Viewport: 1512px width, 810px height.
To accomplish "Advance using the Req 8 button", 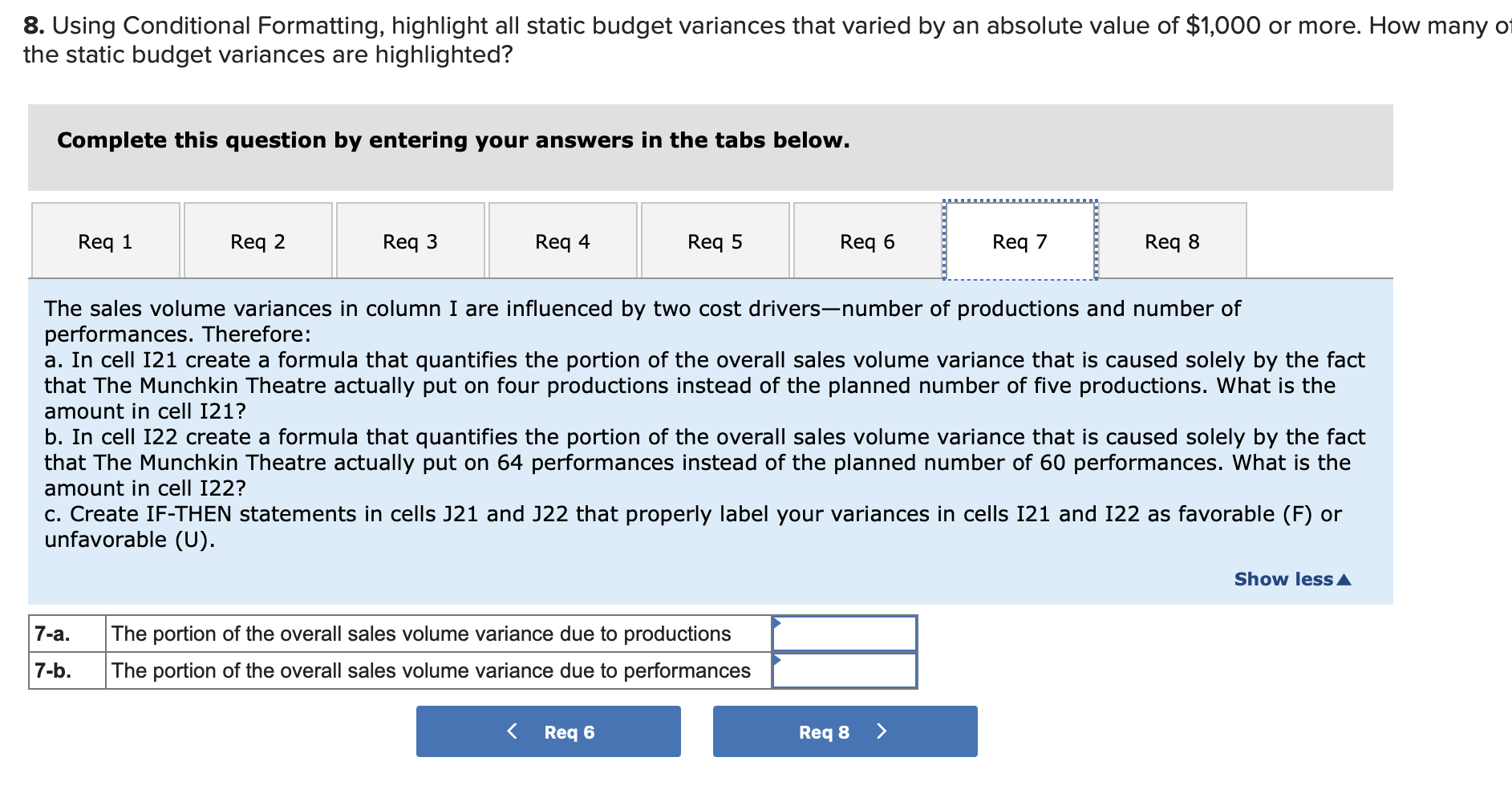I will (822, 731).
